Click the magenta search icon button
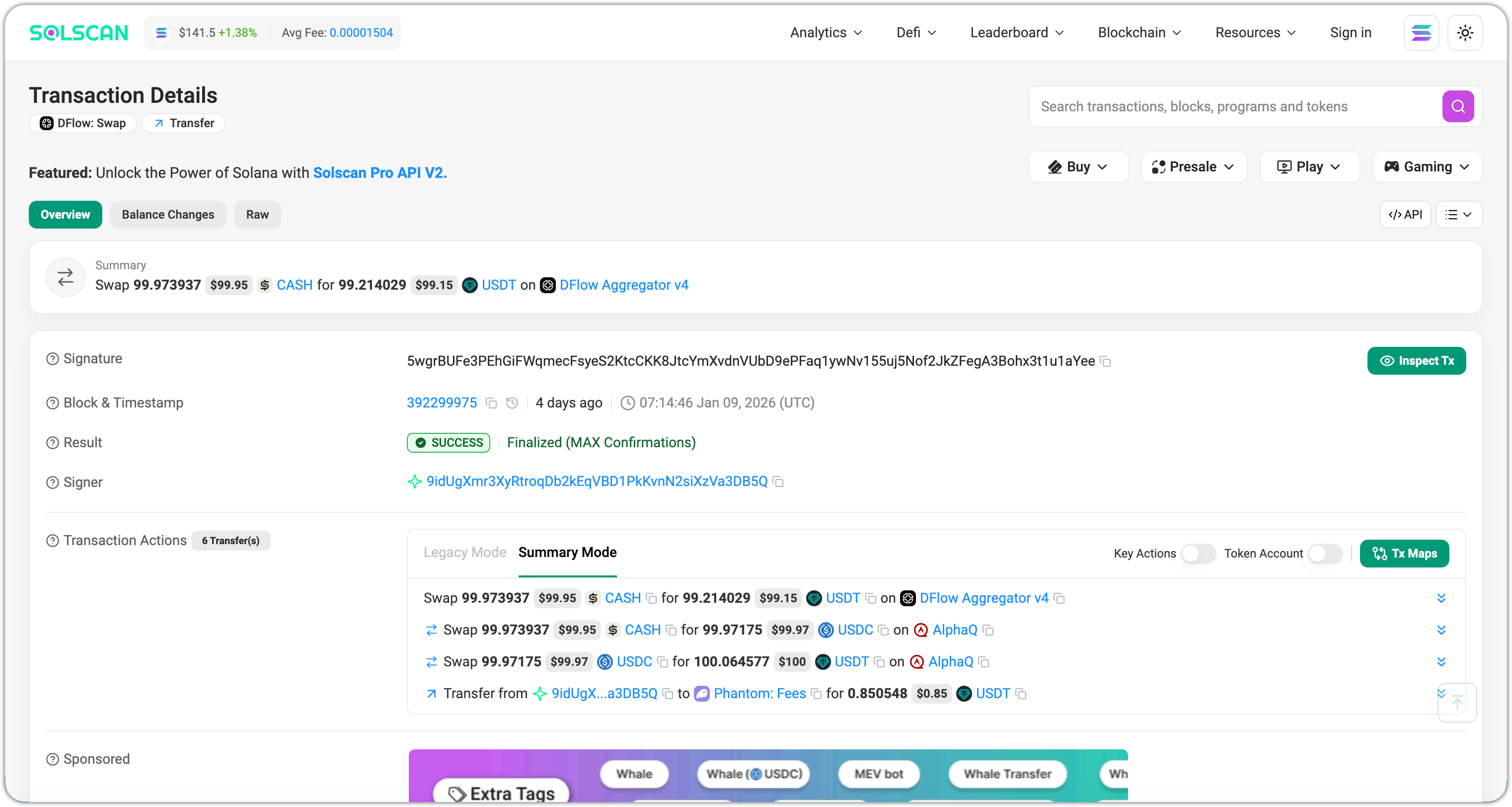This screenshot has height=807, width=1512. [1457, 106]
